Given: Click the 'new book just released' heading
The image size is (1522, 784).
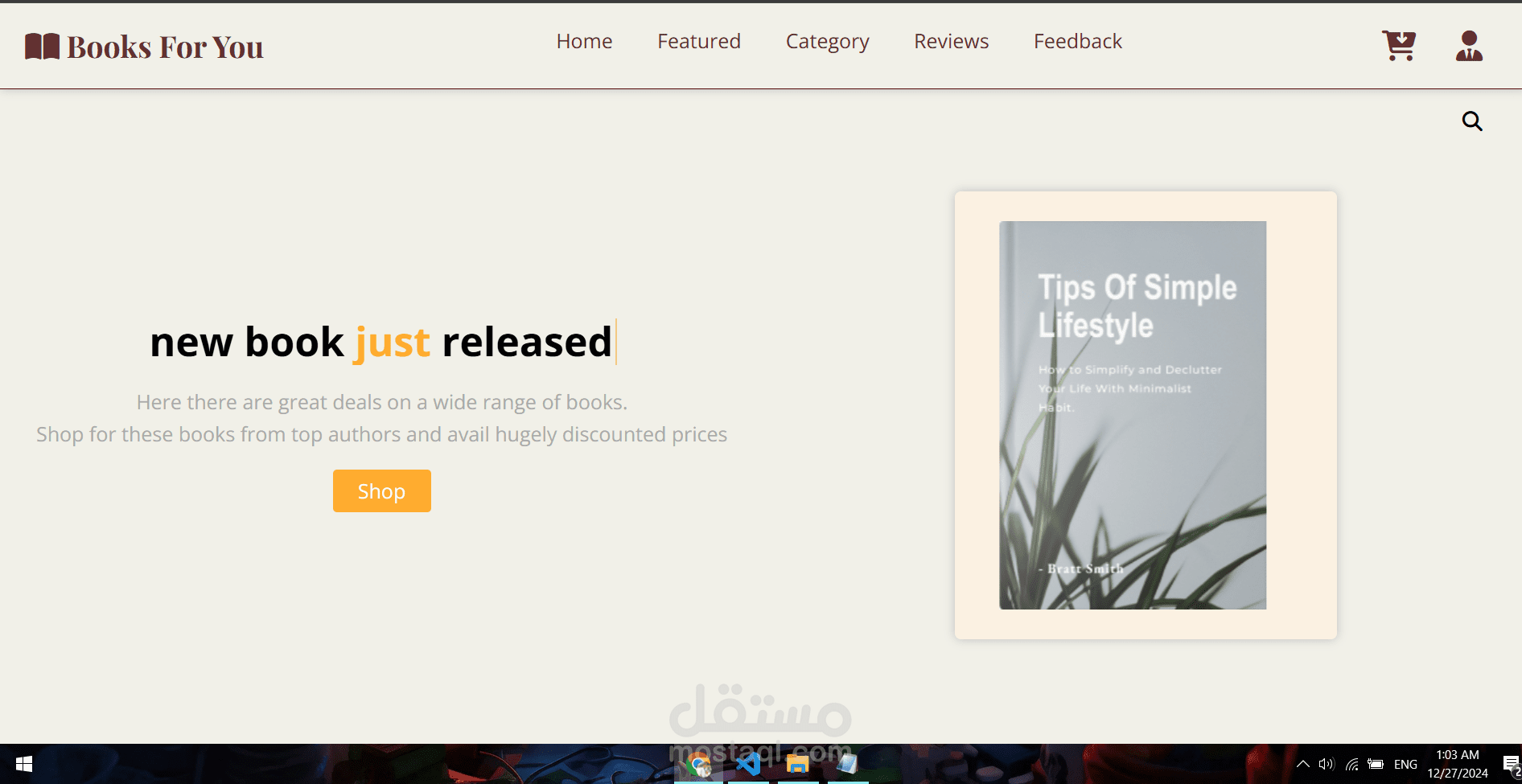Looking at the screenshot, I should [x=381, y=342].
